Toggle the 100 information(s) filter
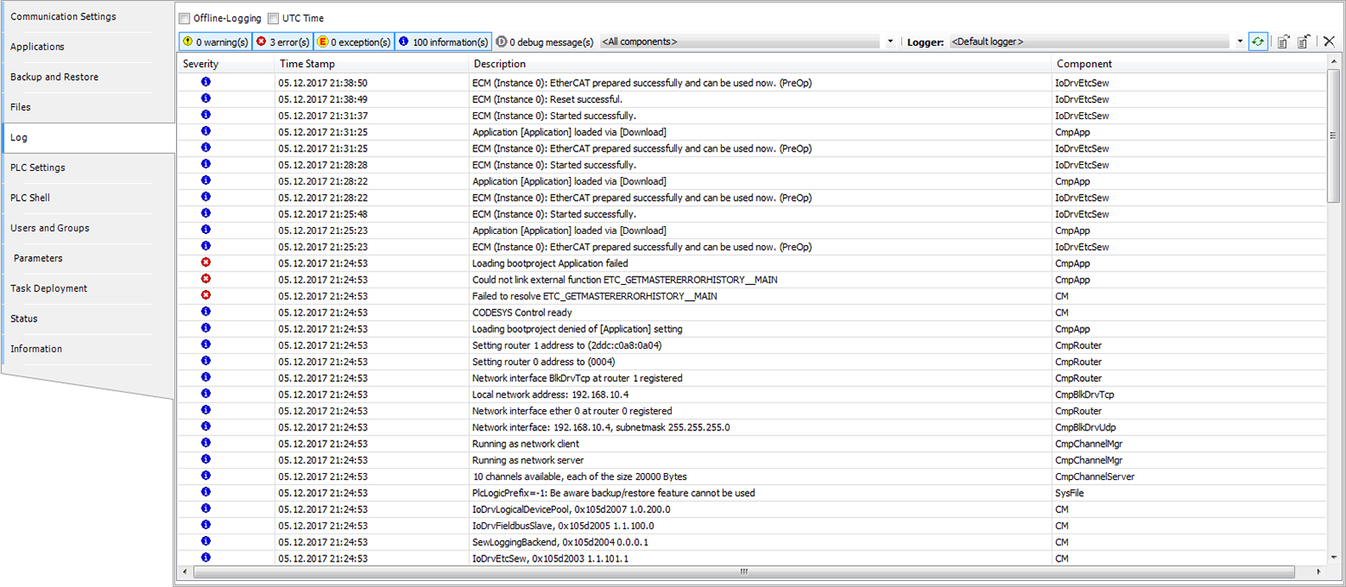This screenshot has height=587, width=1346. [443, 42]
